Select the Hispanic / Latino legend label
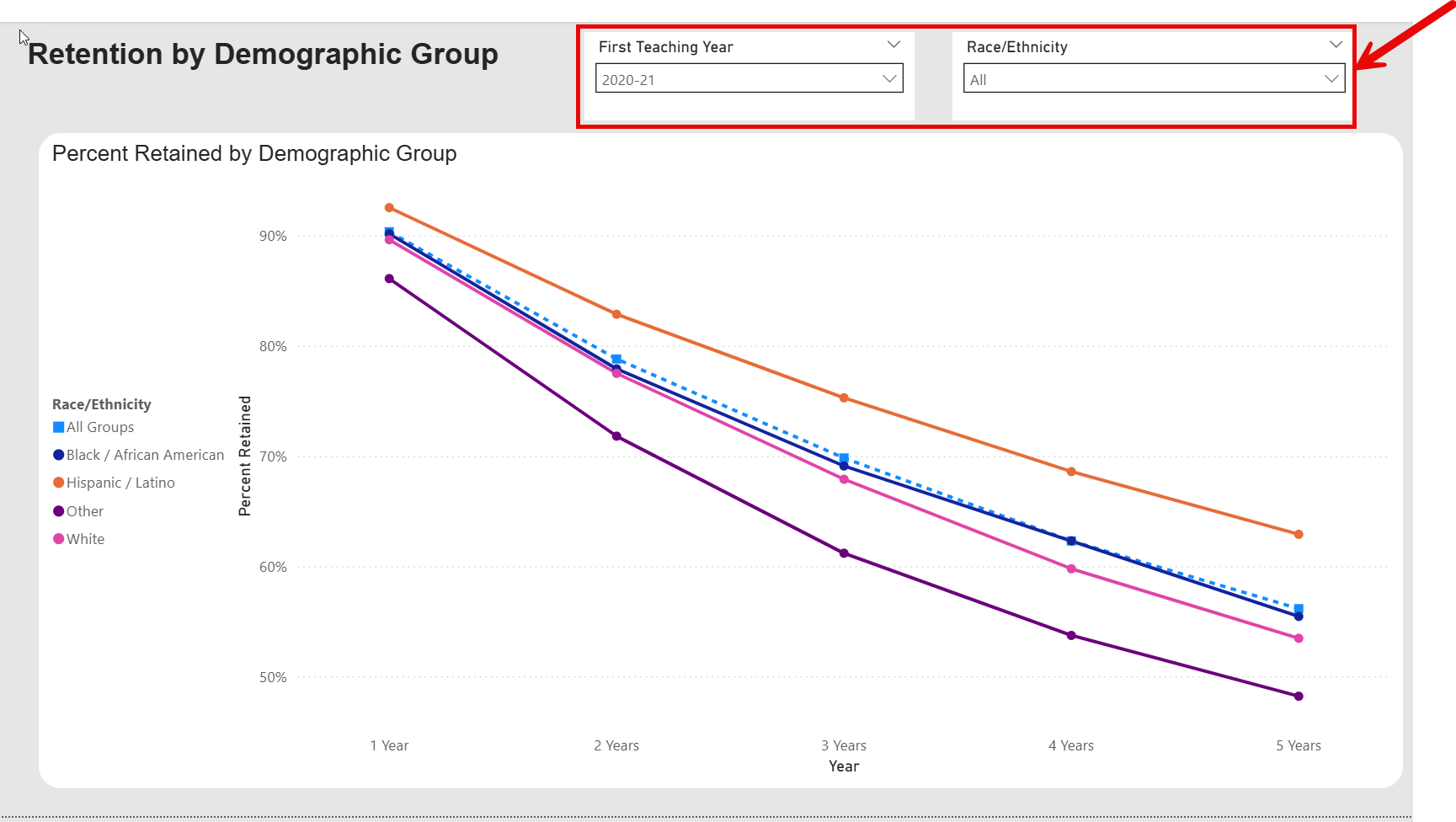The width and height of the screenshot is (1456, 822). coord(120,483)
